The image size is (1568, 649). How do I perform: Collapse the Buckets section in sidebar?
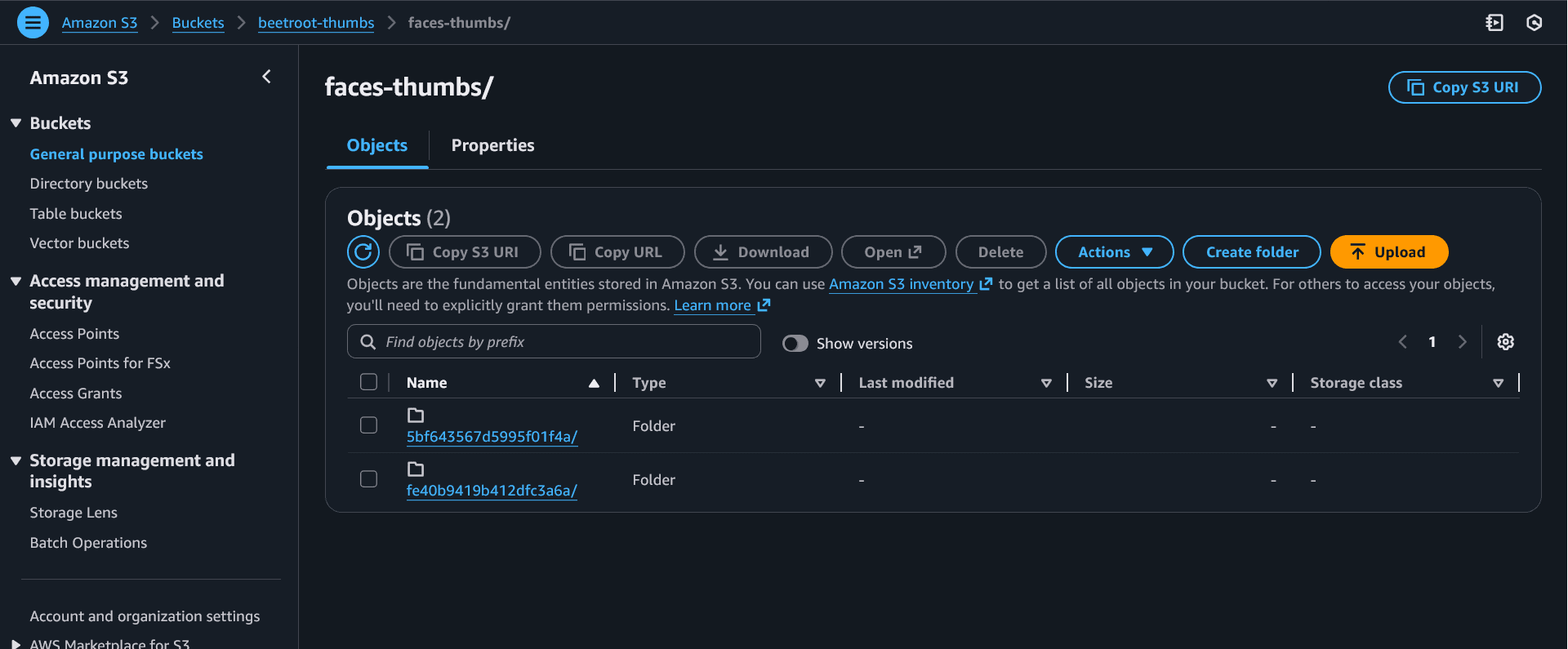click(x=16, y=123)
